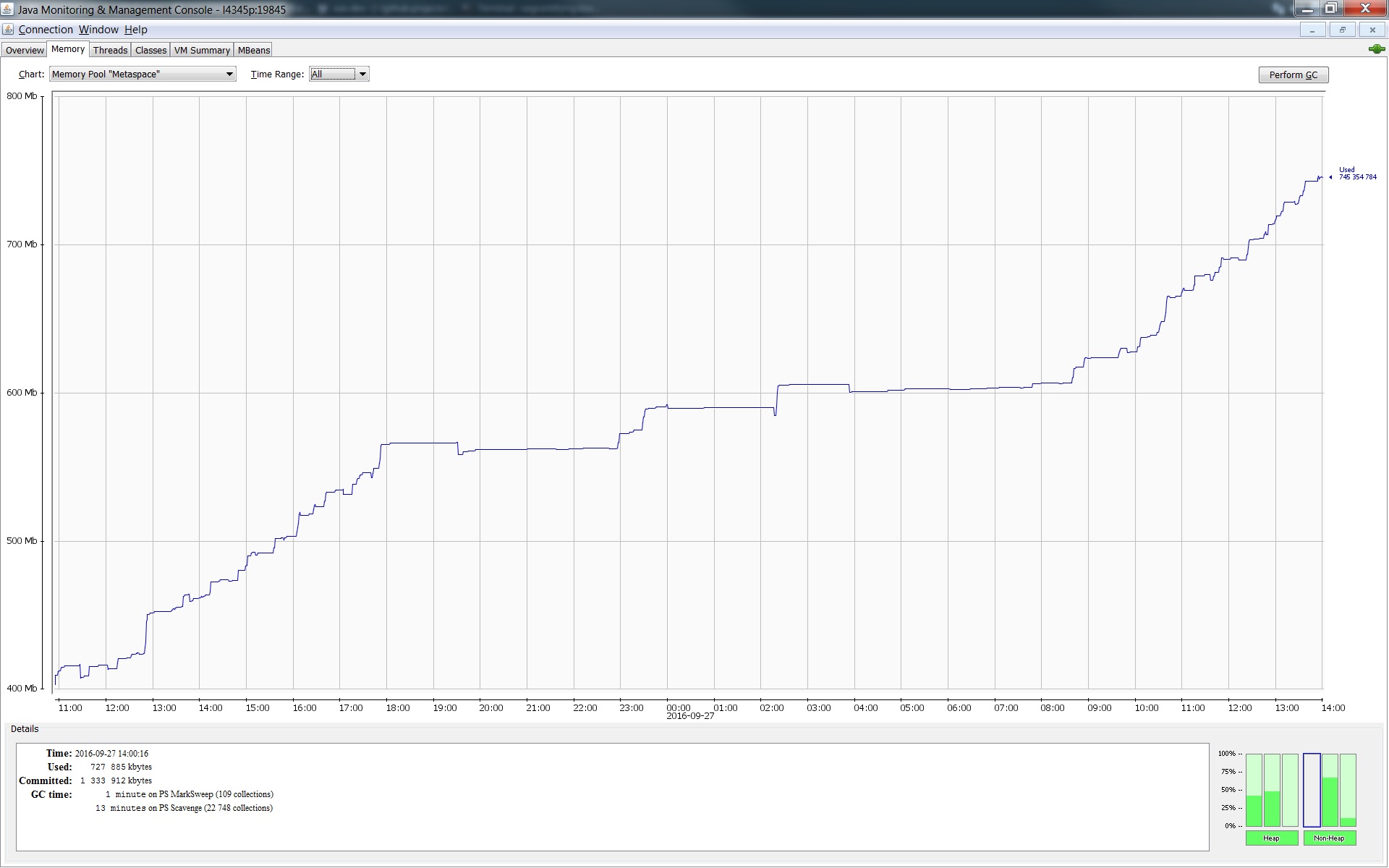The width and height of the screenshot is (1389, 868).
Task: Click the '14:00' label at the chart's right end
Action: tap(1333, 708)
